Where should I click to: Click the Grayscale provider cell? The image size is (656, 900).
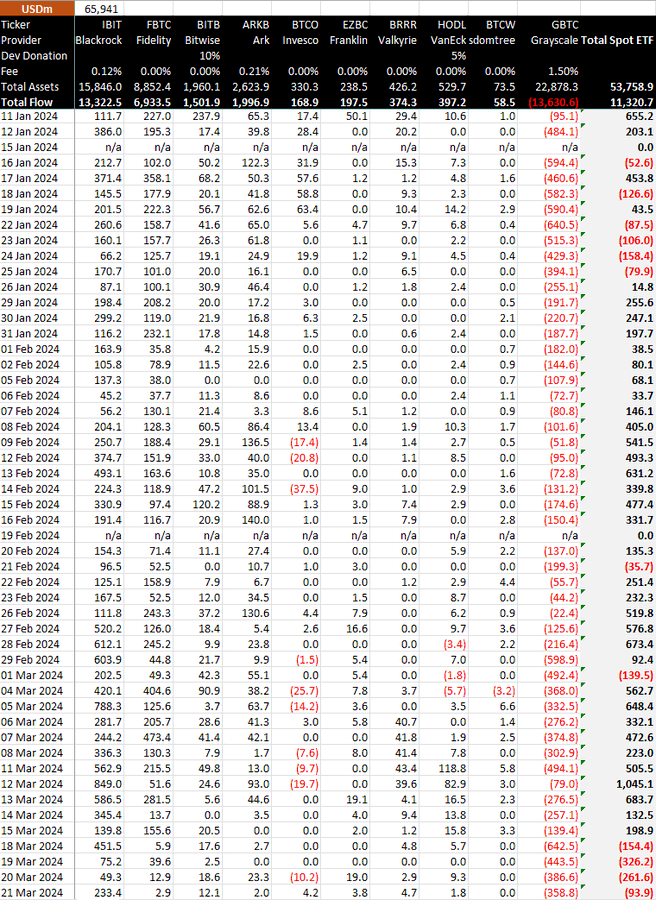point(555,40)
